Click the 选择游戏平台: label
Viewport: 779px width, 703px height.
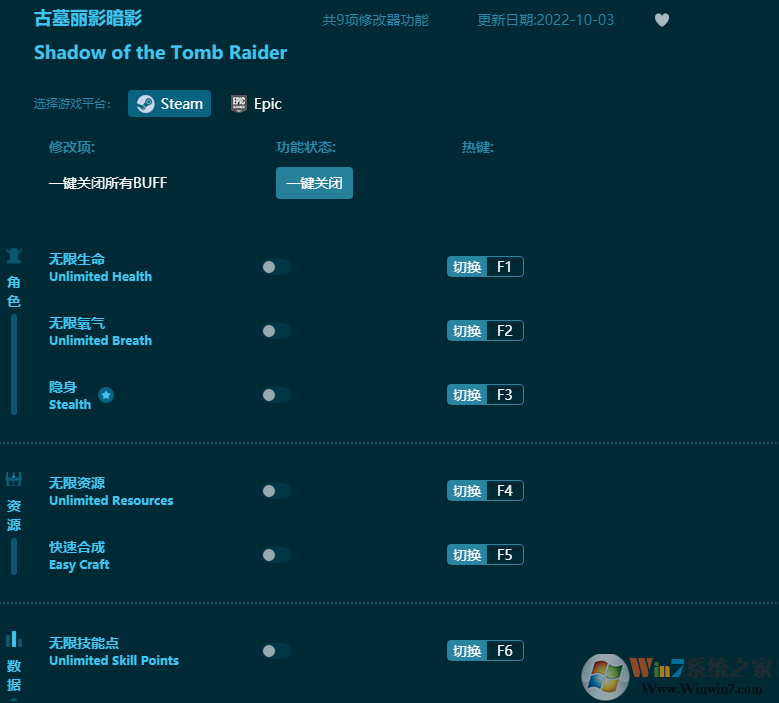pyautogui.click(x=73, y=104)
